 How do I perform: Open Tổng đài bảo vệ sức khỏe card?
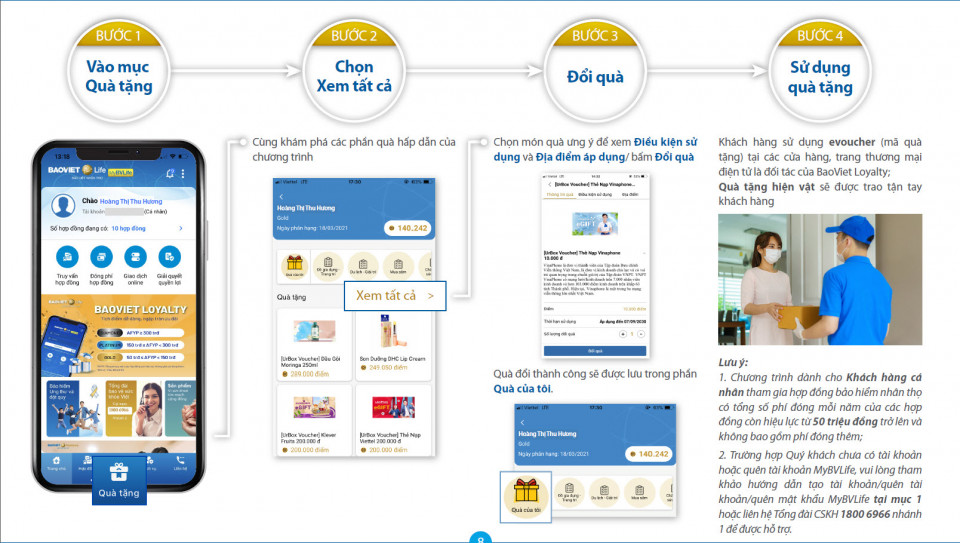[133, 408]
